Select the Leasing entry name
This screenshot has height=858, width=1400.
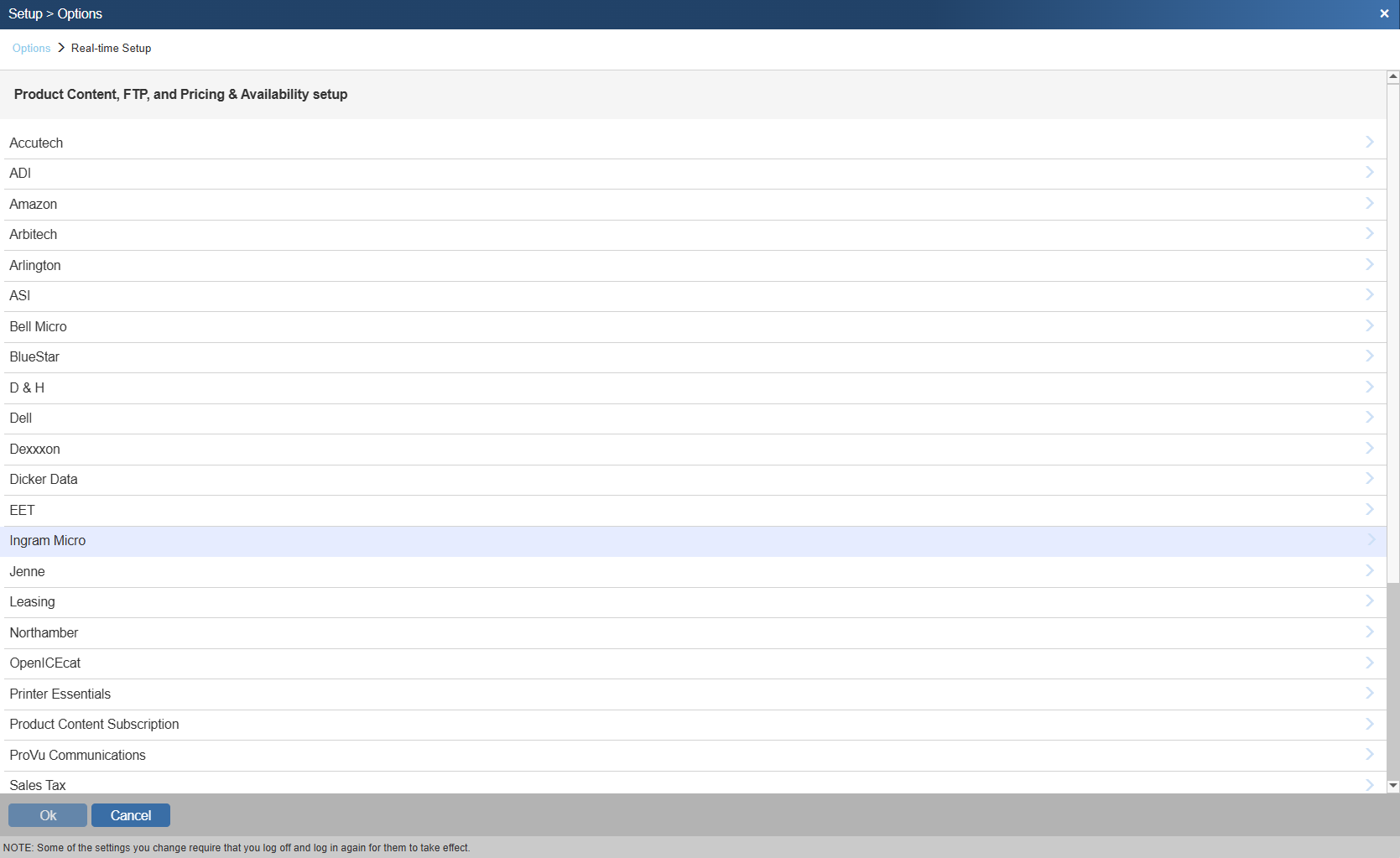point(32,601)
